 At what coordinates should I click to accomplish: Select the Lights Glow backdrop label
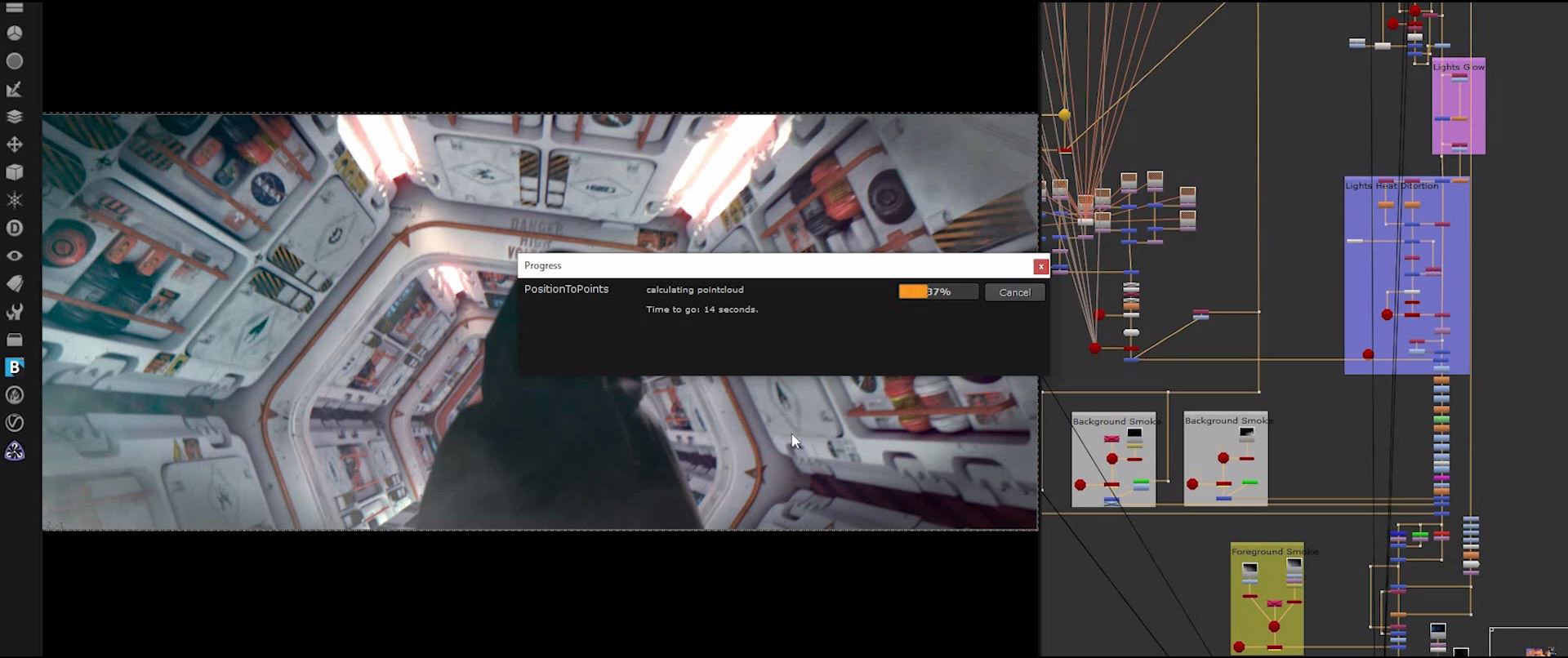point(1459,67)
